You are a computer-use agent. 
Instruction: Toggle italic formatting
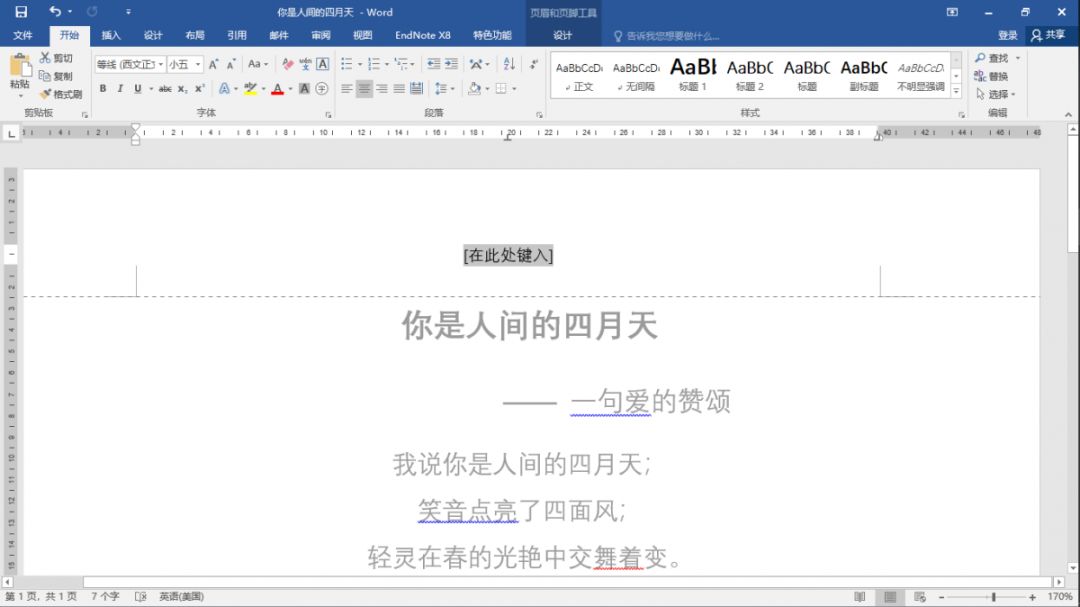point(119,89)
